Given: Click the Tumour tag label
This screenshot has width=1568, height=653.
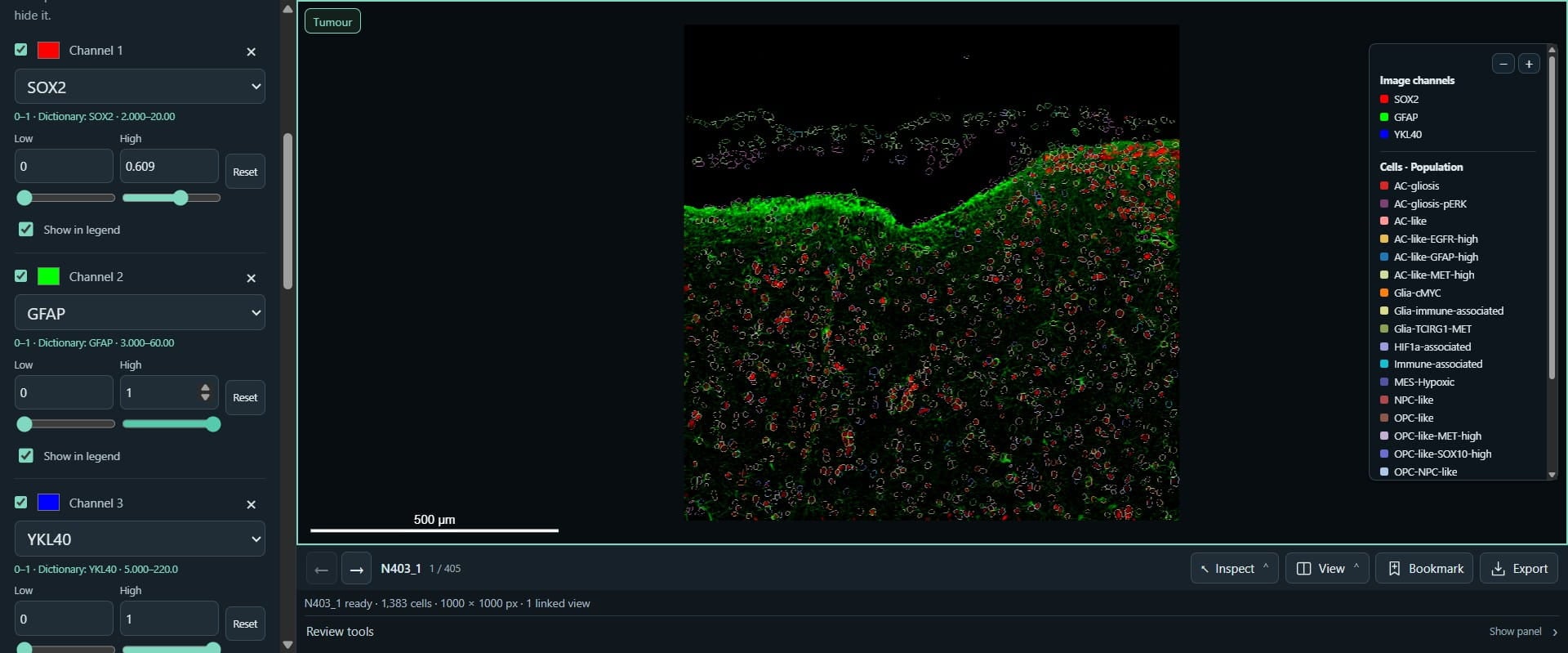Looking at the screenshot, I should 332,22.
